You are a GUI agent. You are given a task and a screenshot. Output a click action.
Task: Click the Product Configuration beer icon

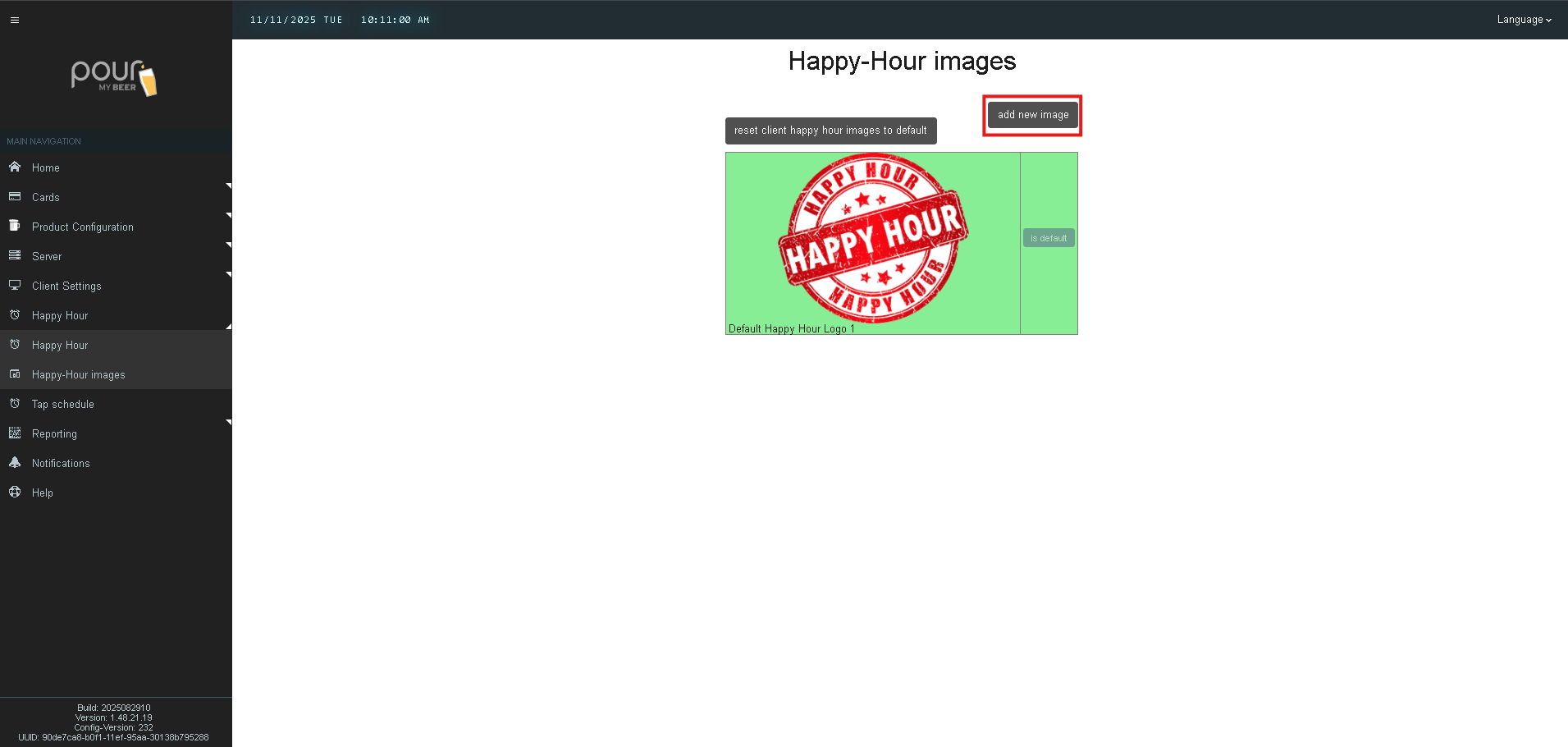tap(15, 226)
